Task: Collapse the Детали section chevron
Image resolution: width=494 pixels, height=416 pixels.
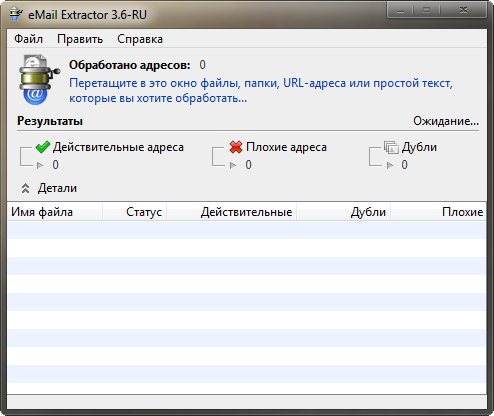Action: click(x=25, y=188)
